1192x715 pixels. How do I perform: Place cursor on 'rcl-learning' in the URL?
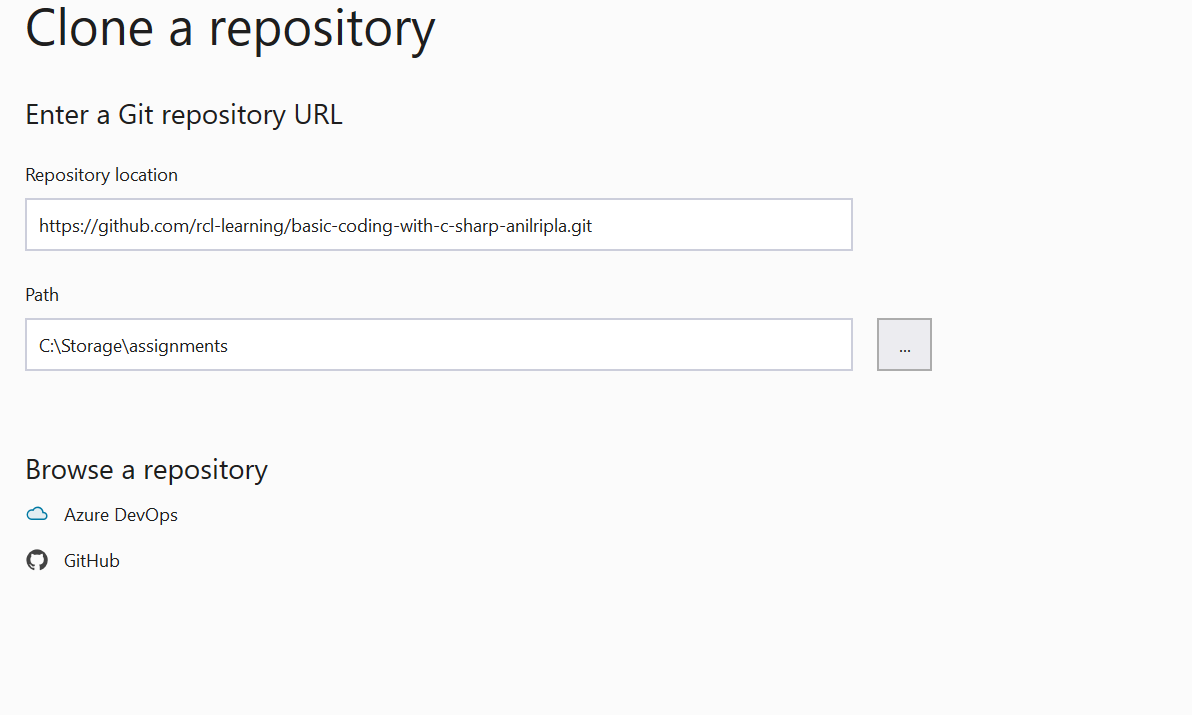pos(240,226)
